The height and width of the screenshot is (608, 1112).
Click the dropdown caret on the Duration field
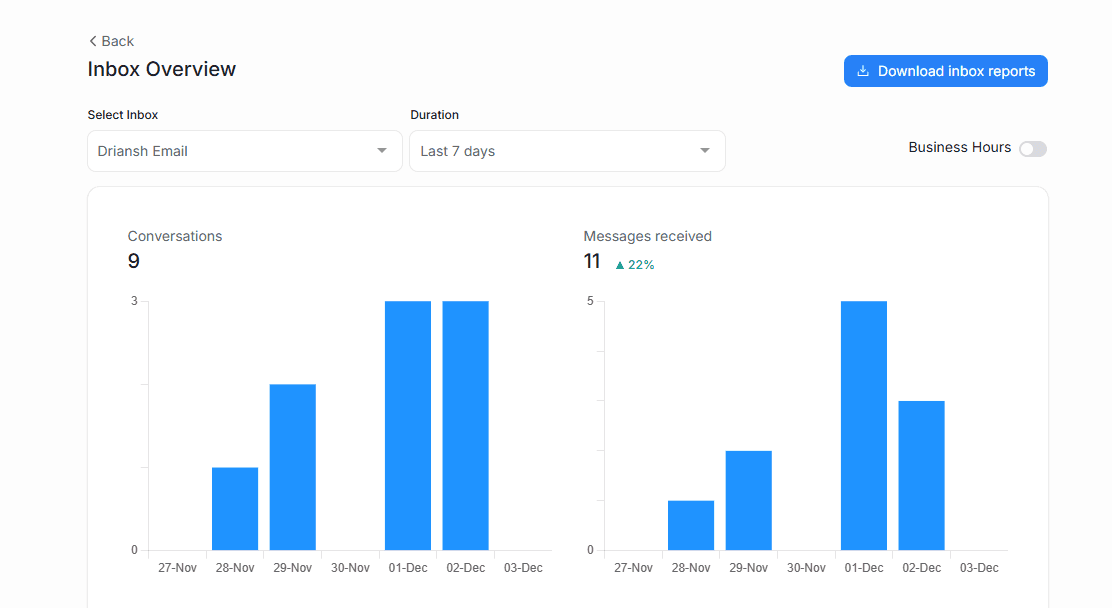(703, 150)
